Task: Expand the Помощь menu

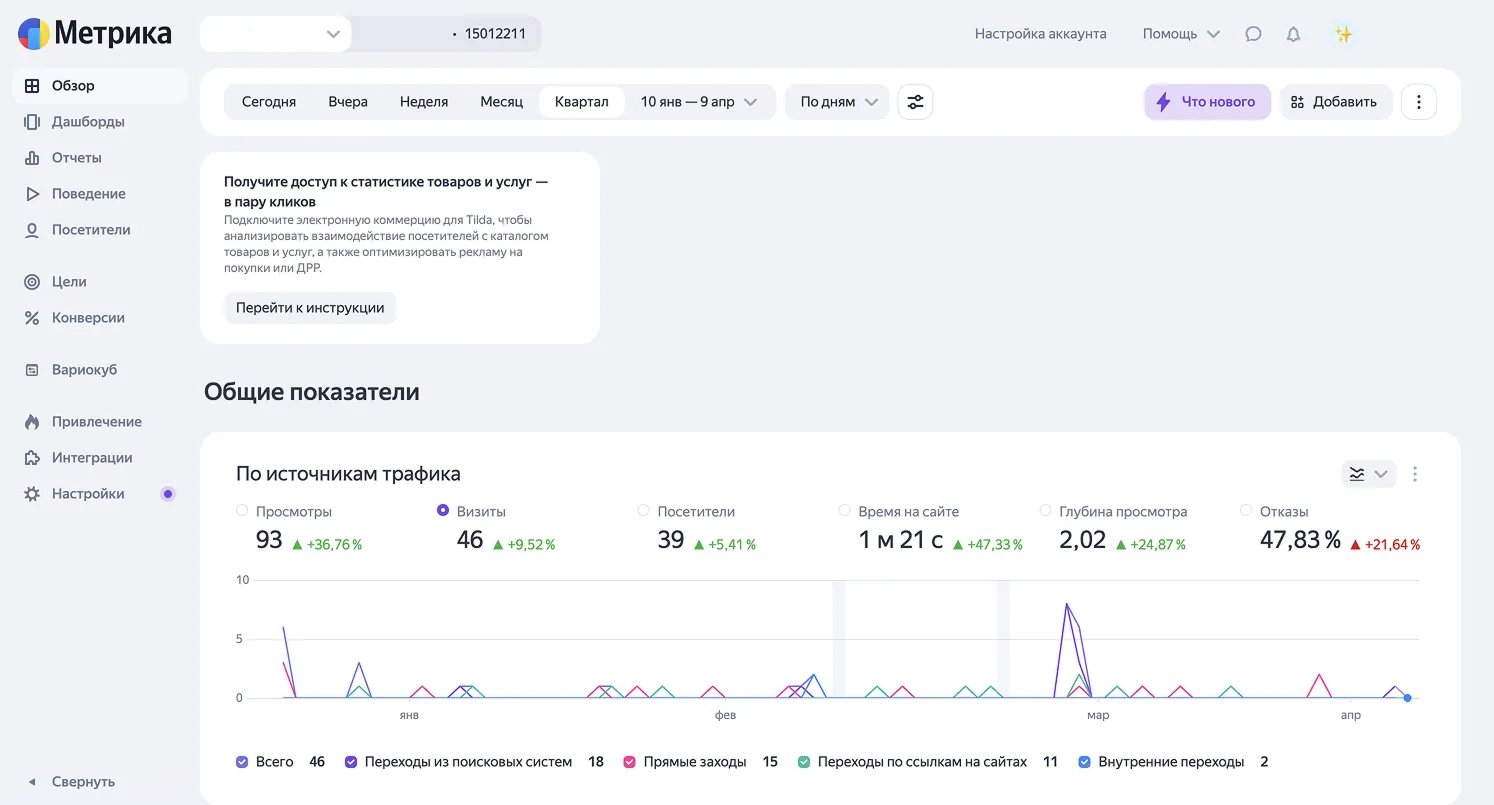Action: [x=1181, y=34]
